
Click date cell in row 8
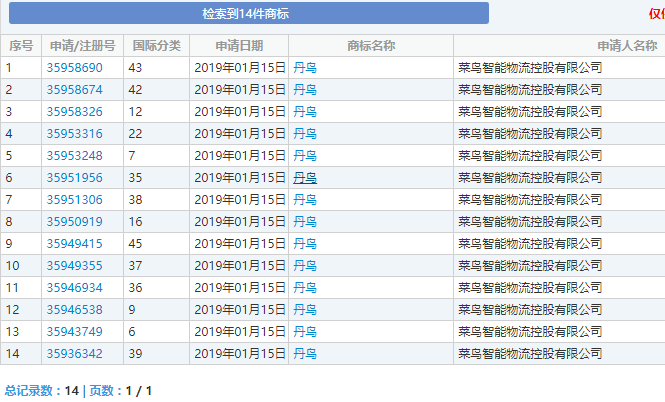[x=240, y=222]
